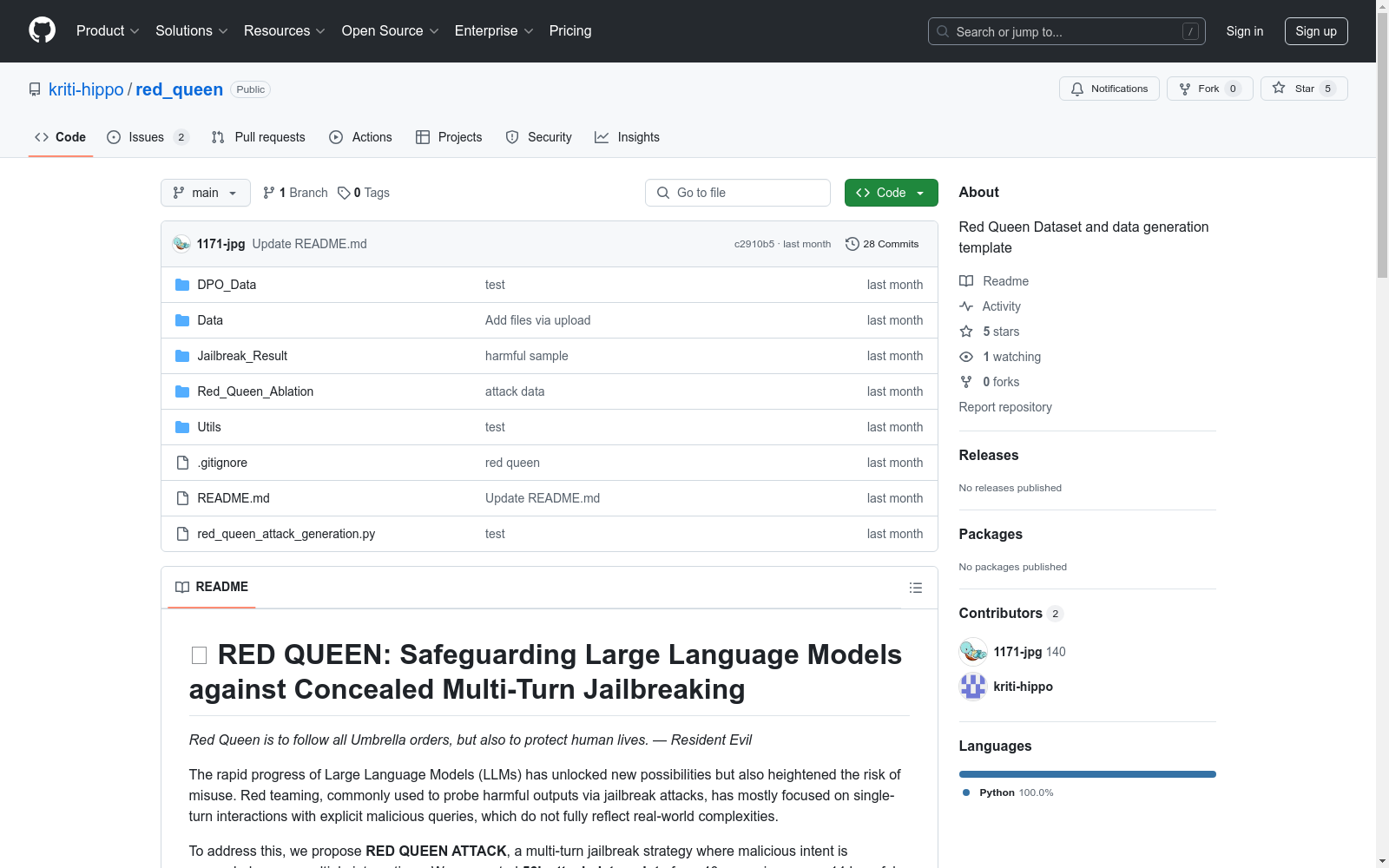Star the red_queen repository
Viewport: 1389px width, 868px height.
point(1304,89)
